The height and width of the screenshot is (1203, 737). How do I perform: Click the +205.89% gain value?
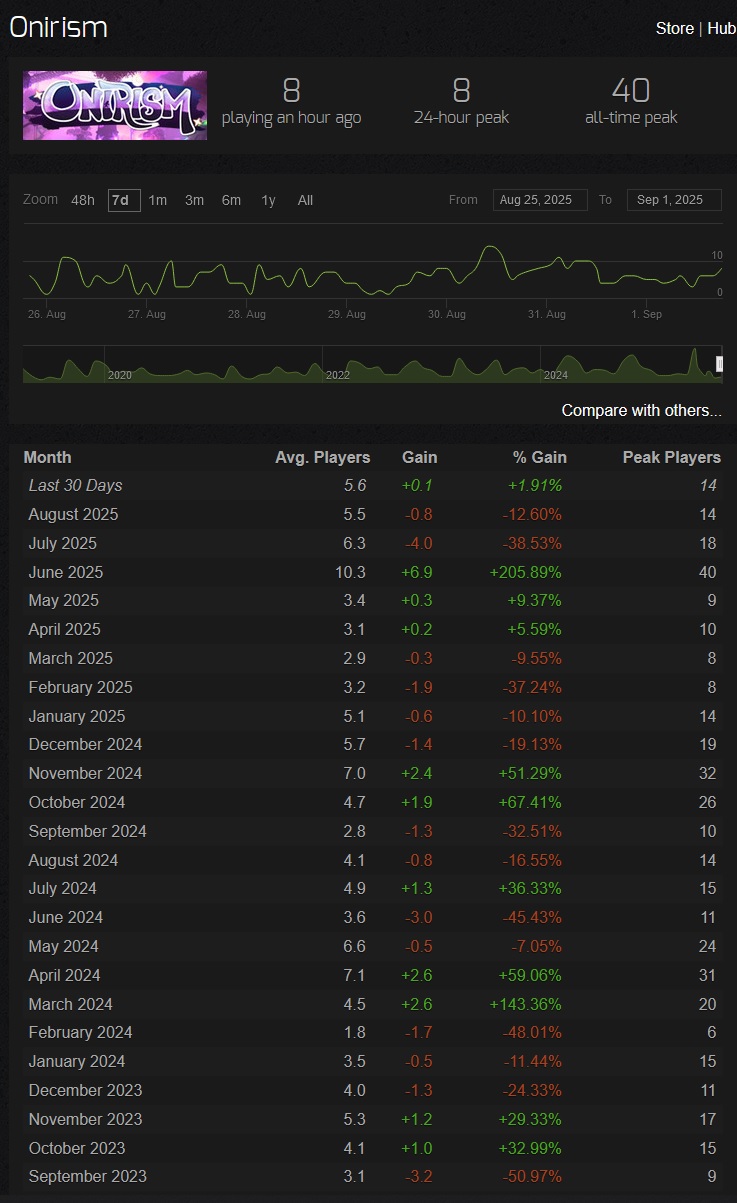point(525,572)
